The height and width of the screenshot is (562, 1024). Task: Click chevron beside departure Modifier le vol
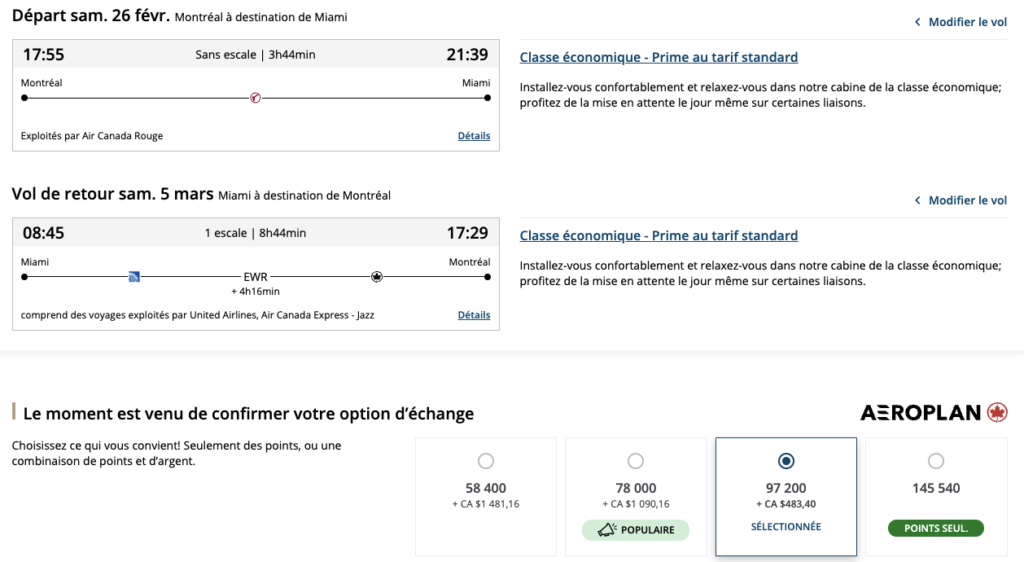[x=918, y=22]
